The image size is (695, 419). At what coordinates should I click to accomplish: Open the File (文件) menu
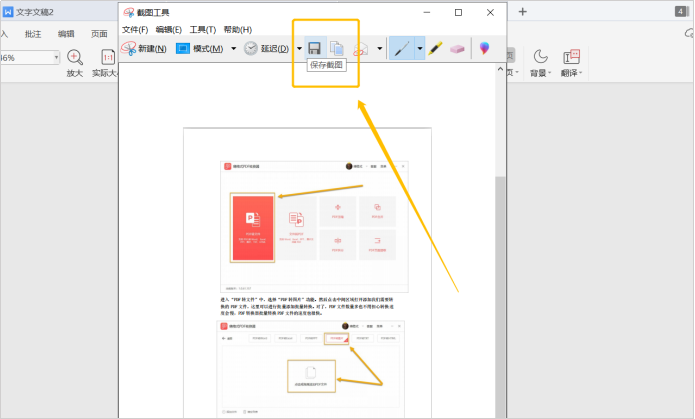(x=135, y=30)
